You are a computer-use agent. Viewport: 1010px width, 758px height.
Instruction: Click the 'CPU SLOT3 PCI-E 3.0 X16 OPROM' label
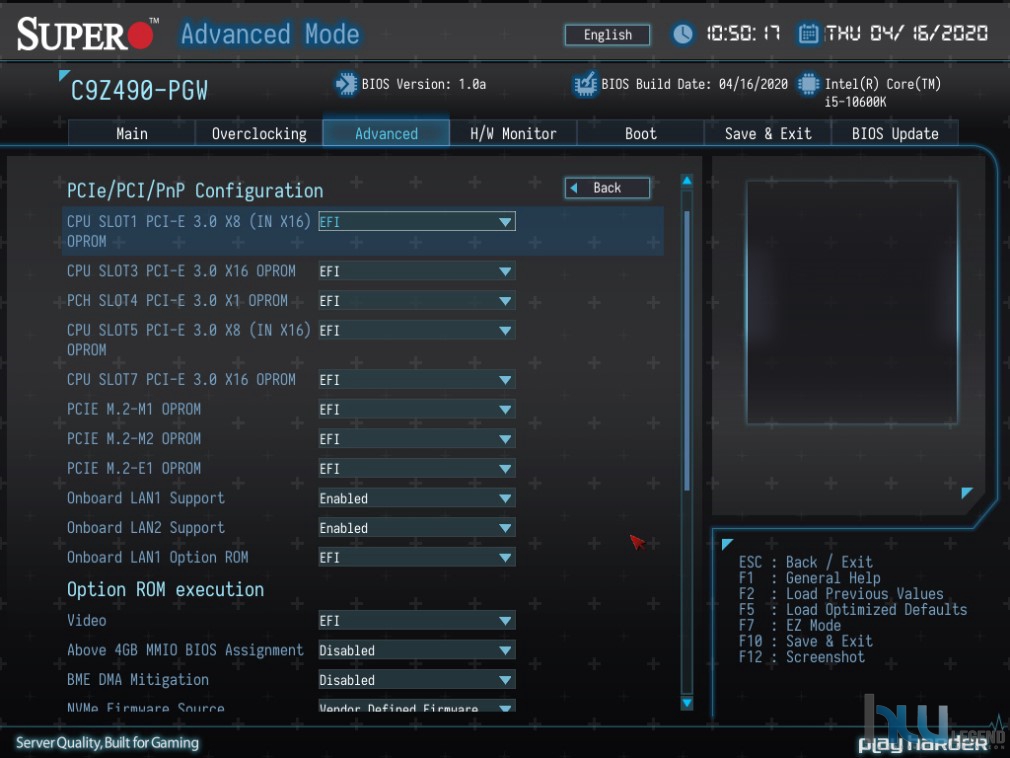tap(181, 271)
